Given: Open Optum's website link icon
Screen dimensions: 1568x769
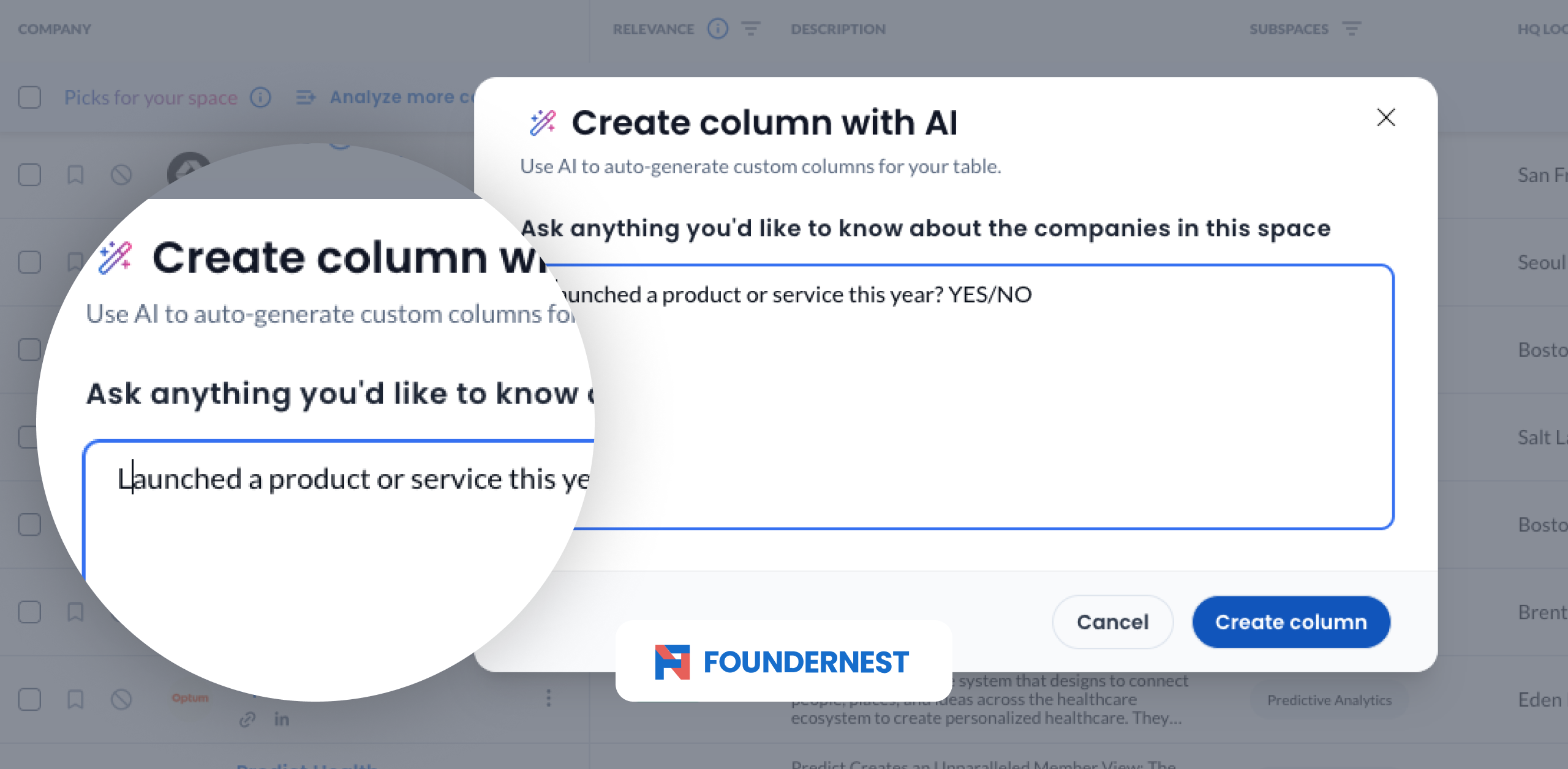Looking at the screenshot, I should 247,719.
